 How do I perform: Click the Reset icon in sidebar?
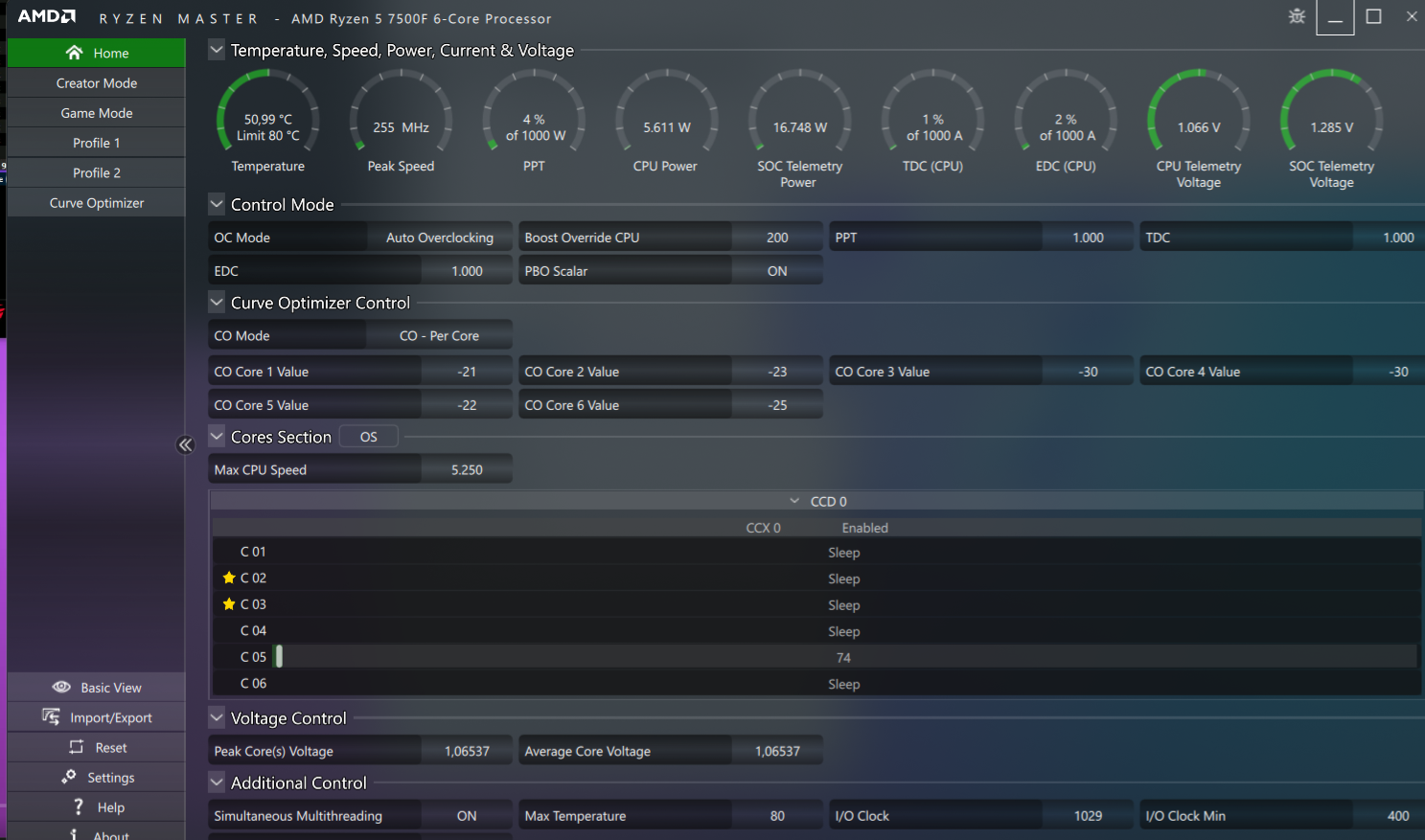77,747
